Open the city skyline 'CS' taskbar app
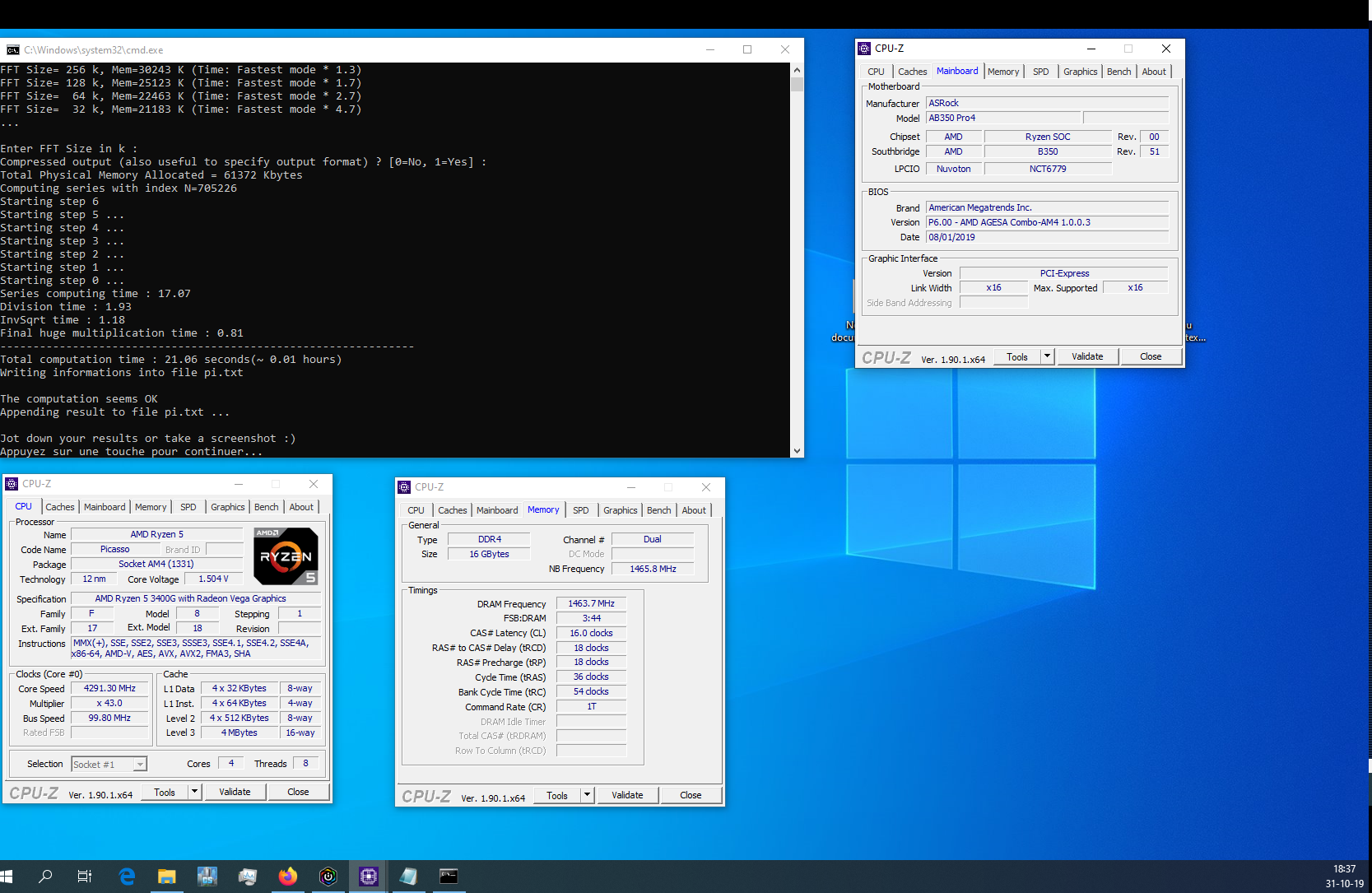Image resolution: width=1372 pixels, height=893 pixels. [x=207, y=877]
